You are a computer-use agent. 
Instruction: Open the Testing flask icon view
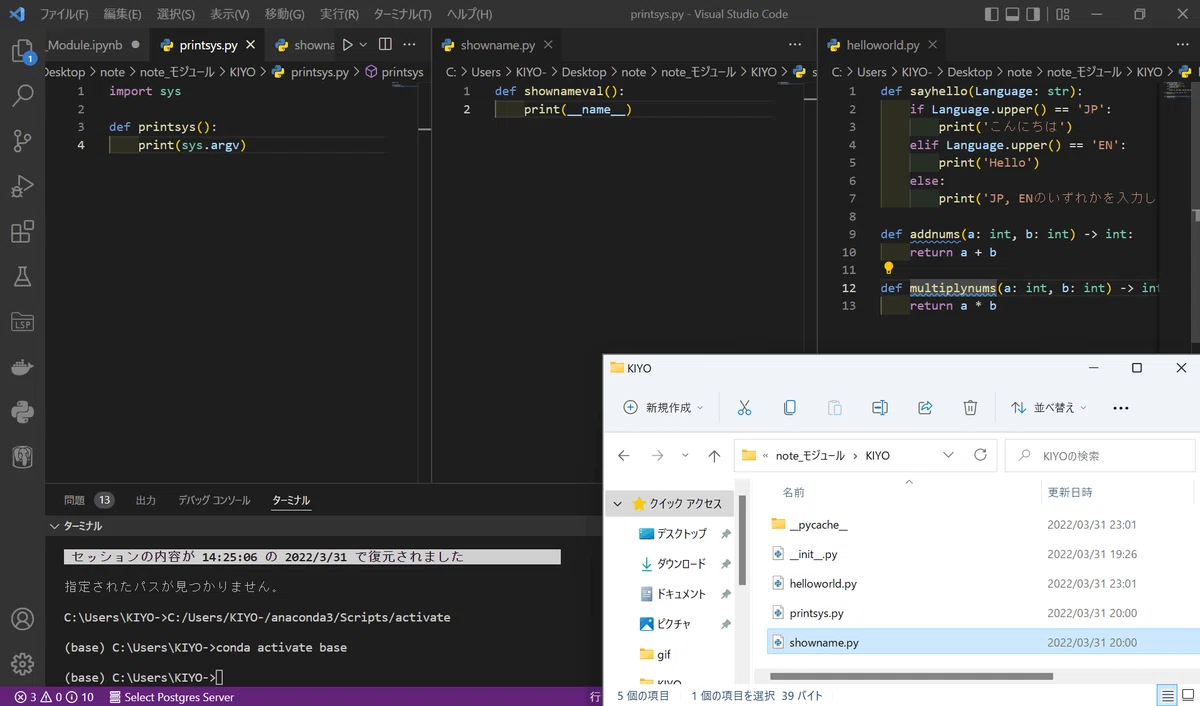pyautogui.click(x=22, y=277)
